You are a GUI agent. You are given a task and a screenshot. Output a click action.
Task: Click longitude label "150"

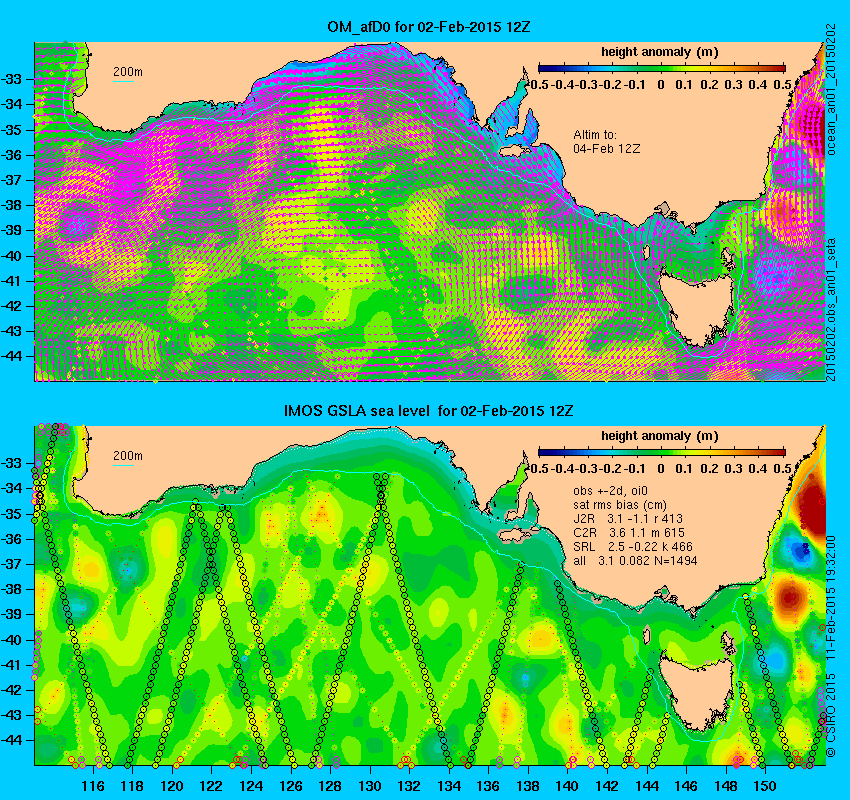click(765, 786)
